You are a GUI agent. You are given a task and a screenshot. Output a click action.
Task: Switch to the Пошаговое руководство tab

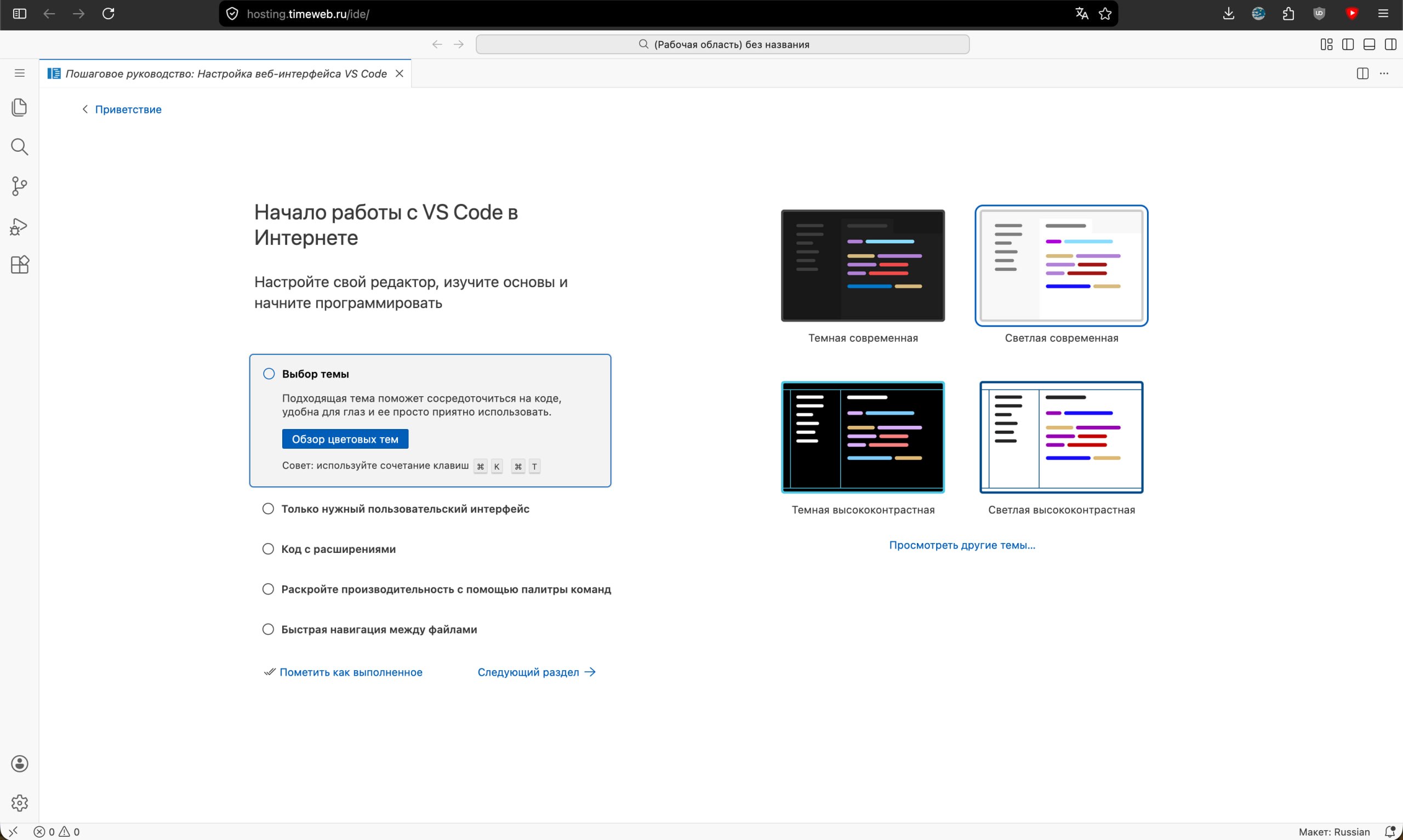pyautogui.click(x=225, y=73)
